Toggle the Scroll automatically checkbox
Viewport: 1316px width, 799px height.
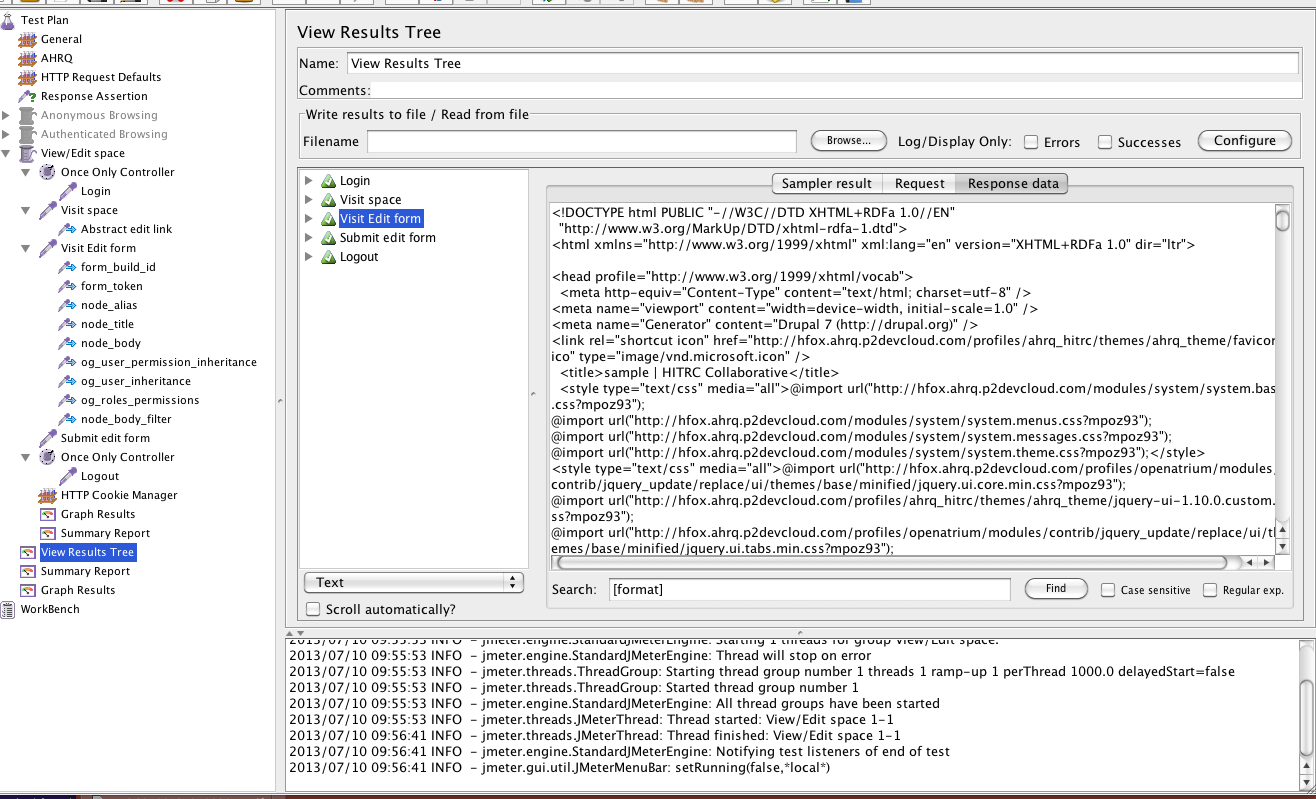(314, 609)
